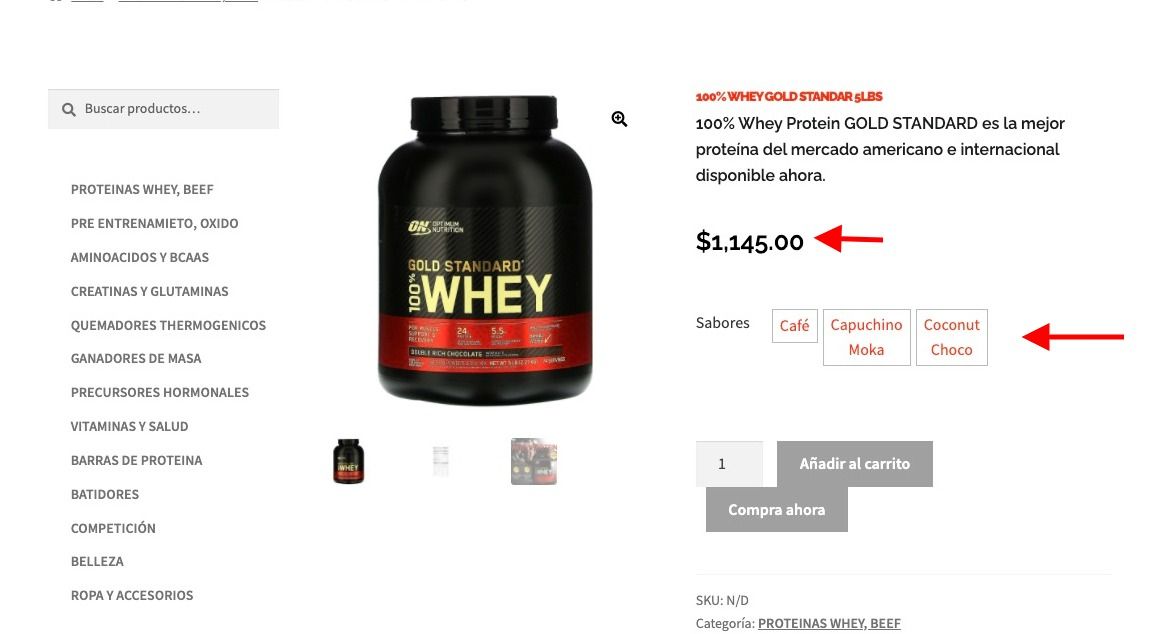Click the magnifier zoom icon on product image
This screenshot has width=1176, height=634.
pyautogui.click(x=619, y=119)
